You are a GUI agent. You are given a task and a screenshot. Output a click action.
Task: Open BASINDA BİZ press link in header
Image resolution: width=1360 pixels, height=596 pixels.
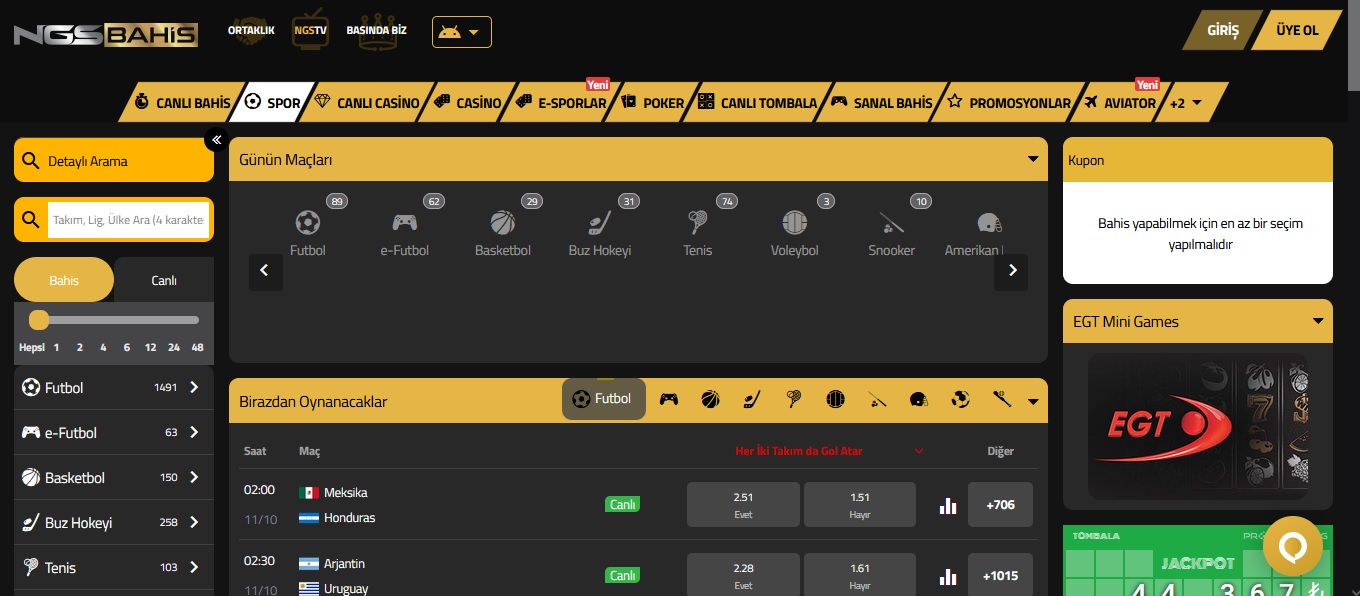[x=376, y=30]
